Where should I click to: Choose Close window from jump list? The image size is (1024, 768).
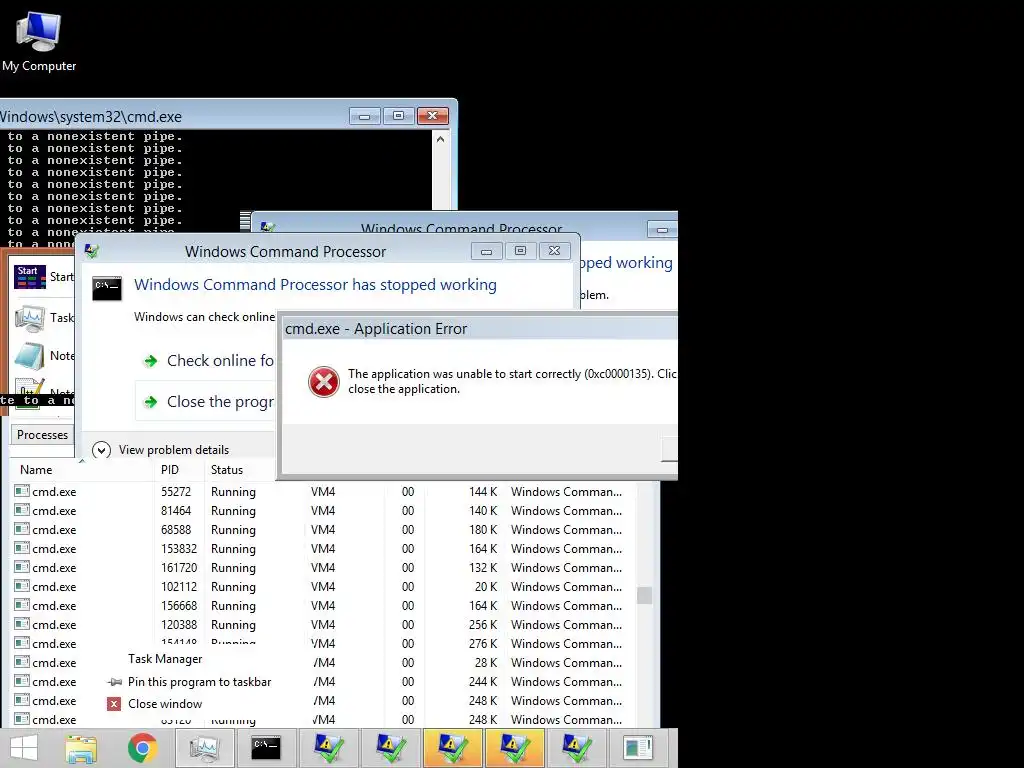click(x=165, y=704)
